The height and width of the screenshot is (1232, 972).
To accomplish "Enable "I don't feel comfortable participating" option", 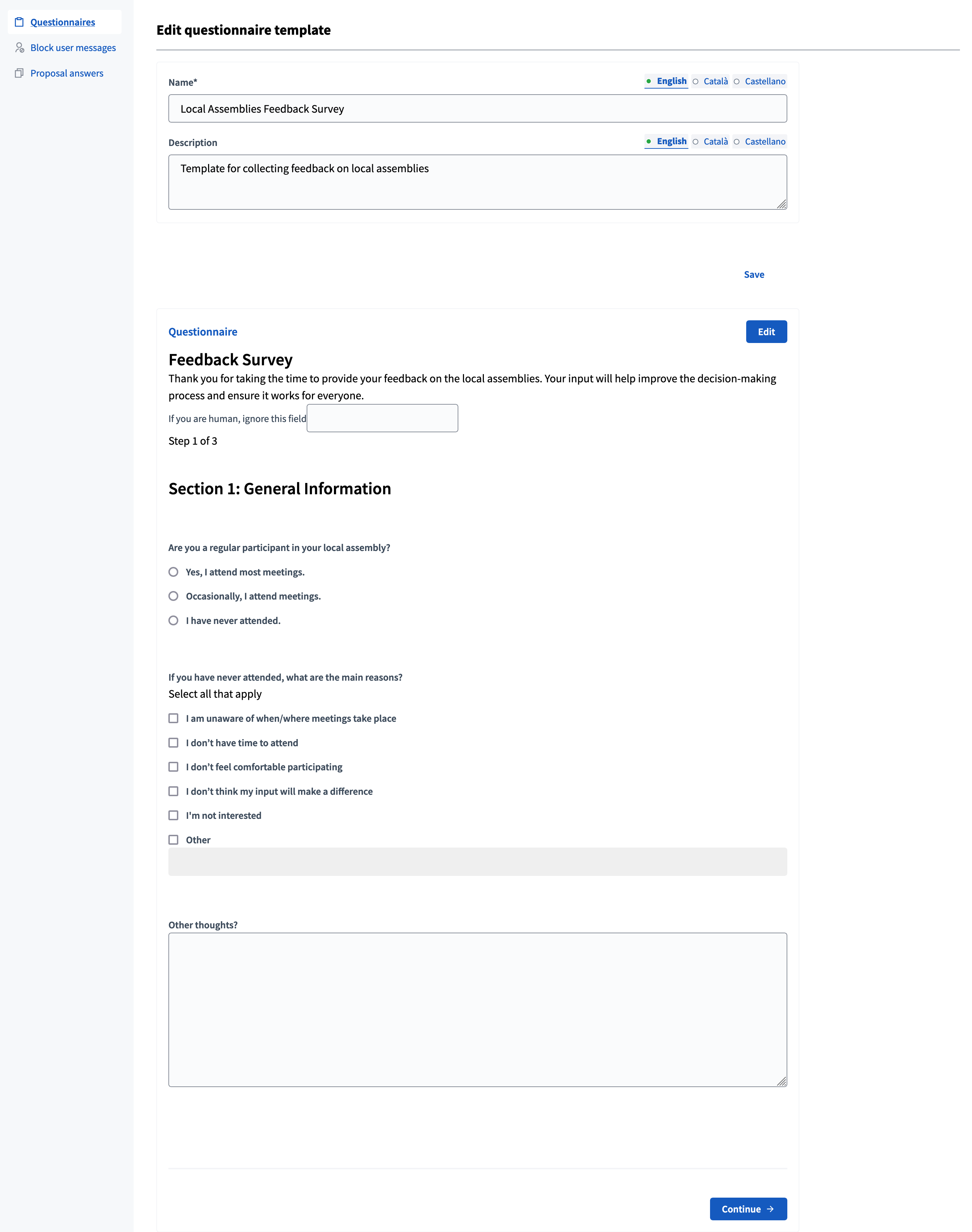I will [174, 767].
